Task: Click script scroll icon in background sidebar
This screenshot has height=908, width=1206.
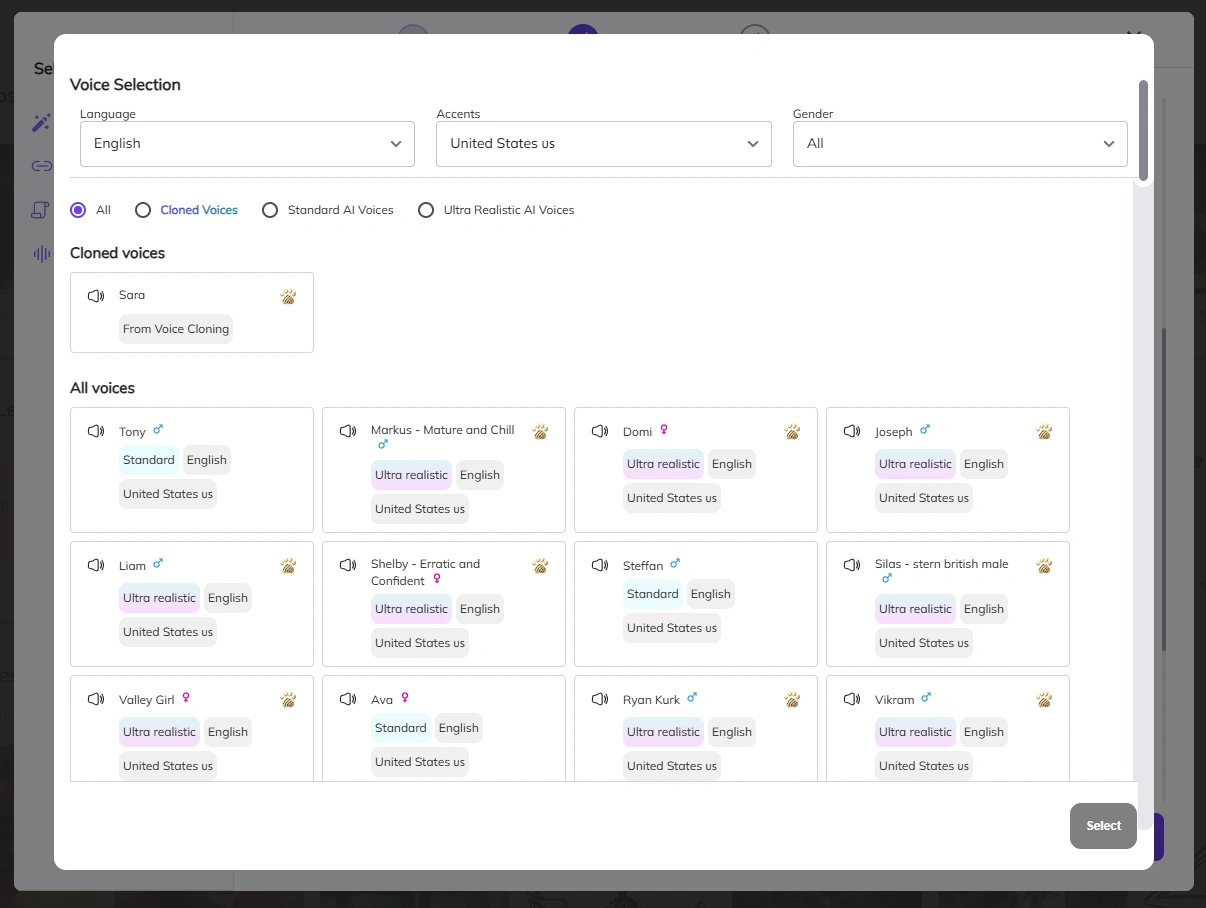Action: pyautogui.click(x=41, y=210)
